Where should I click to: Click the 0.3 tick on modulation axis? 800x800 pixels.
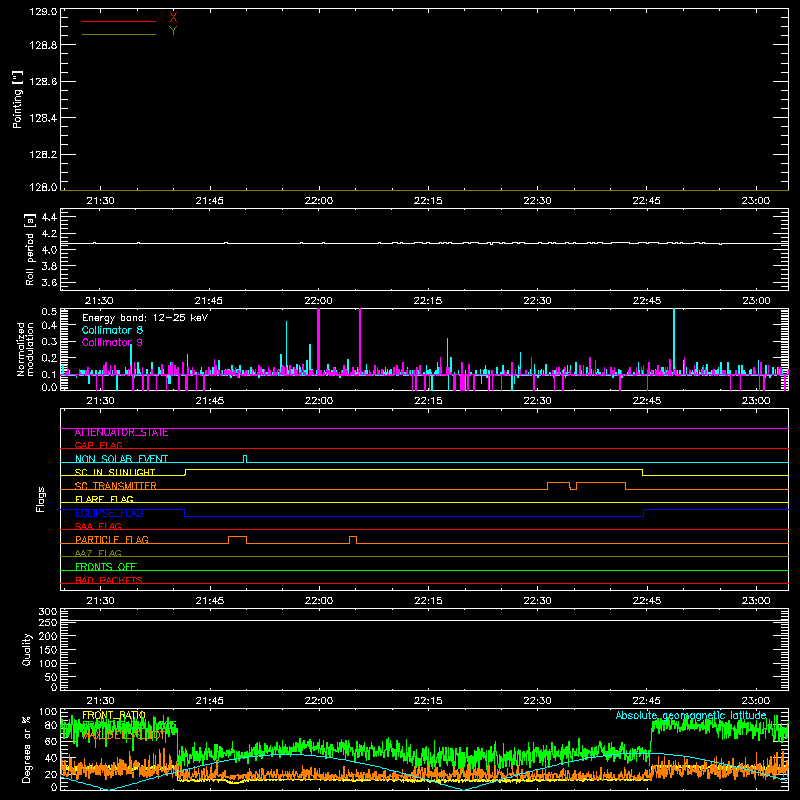coord(49,342)
